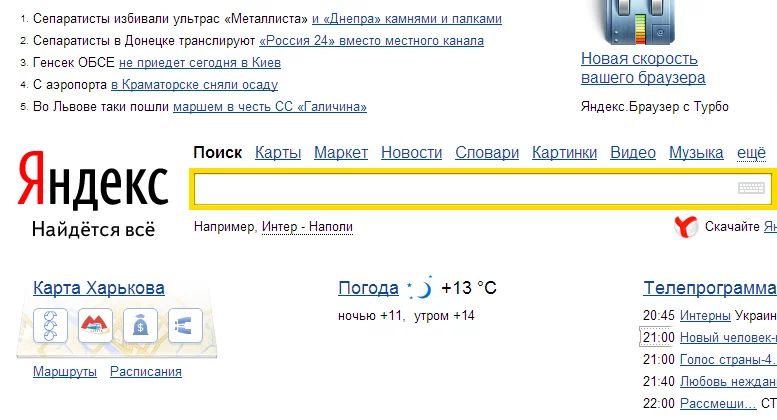777x420 pixels.
Task: Click the browser speed meter image
Action: (x=638, y=22)
